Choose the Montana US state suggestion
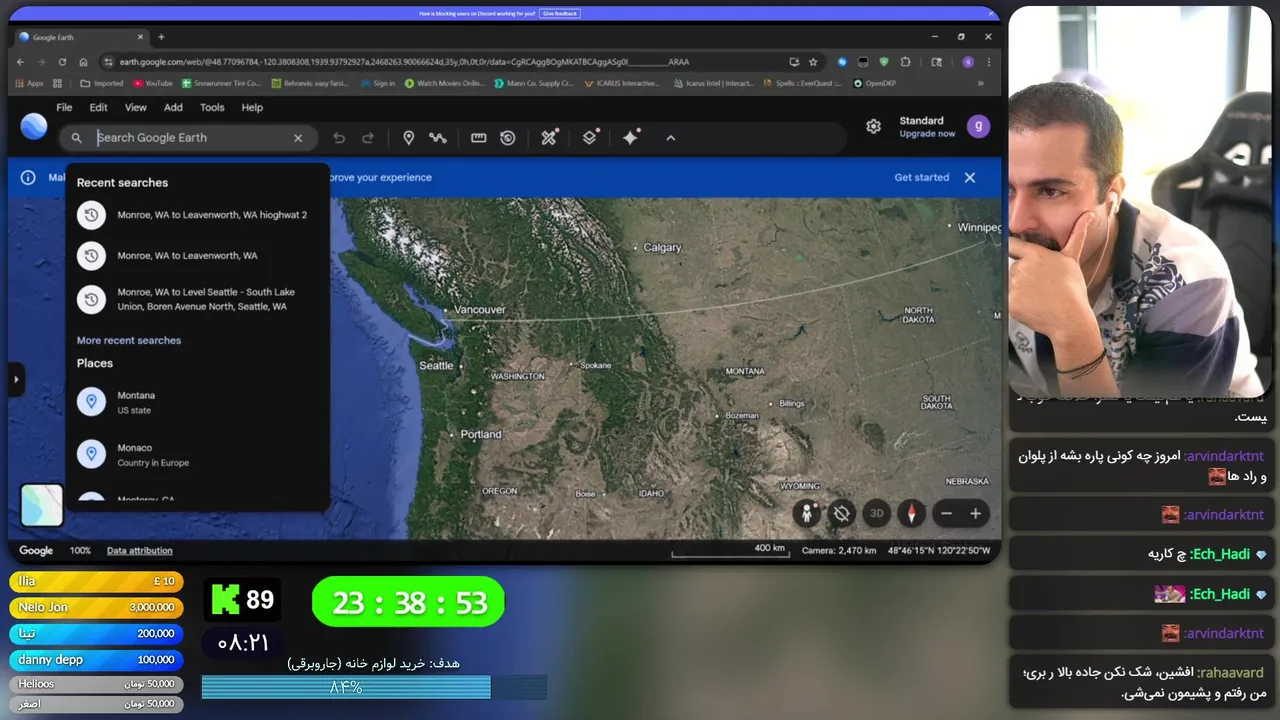 click(197, 402)
